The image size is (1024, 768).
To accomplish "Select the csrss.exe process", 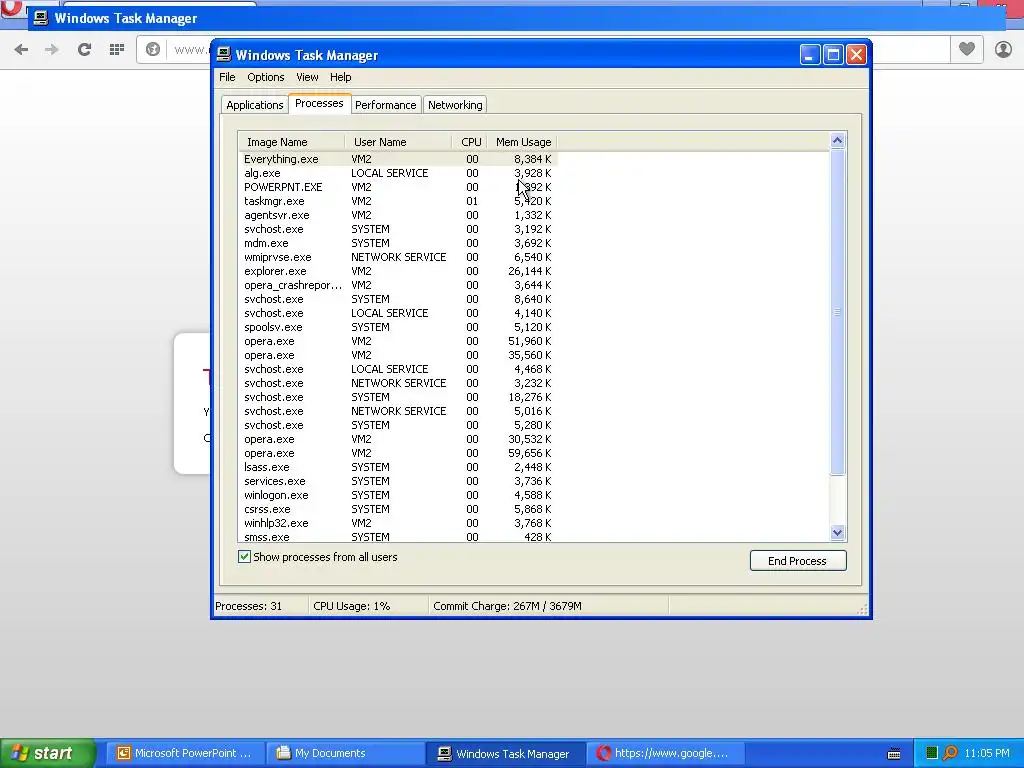I will (398, 509).
